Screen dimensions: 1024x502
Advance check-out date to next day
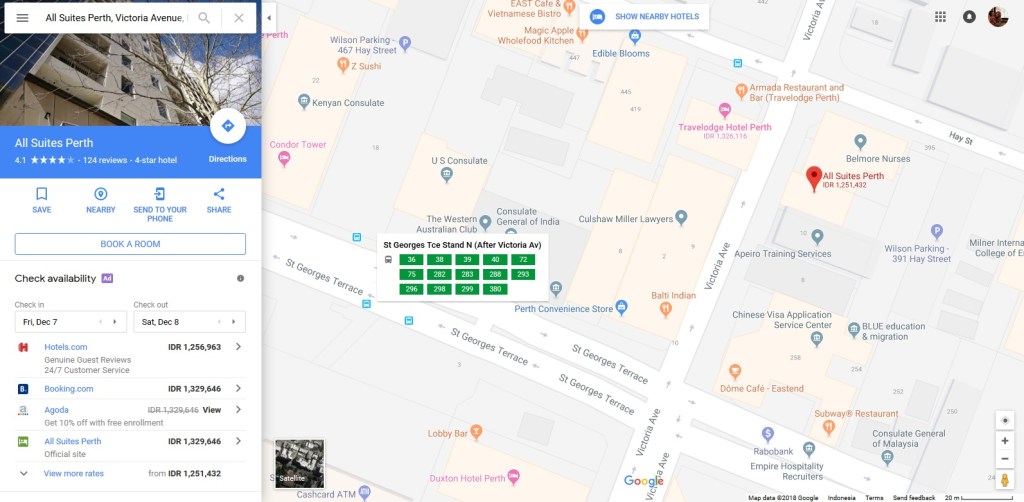coord(234,322)
